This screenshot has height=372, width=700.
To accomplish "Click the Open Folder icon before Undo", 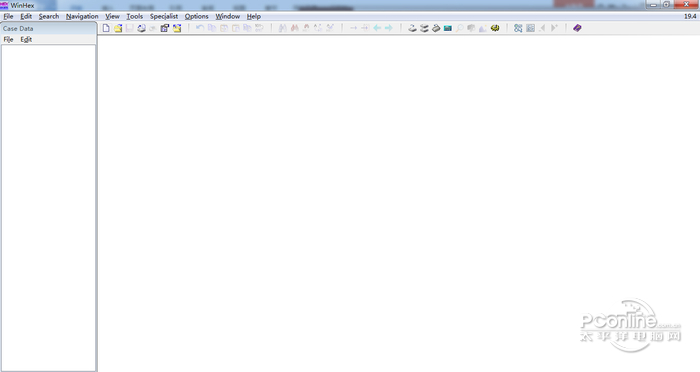I will (x=177, y=28).
